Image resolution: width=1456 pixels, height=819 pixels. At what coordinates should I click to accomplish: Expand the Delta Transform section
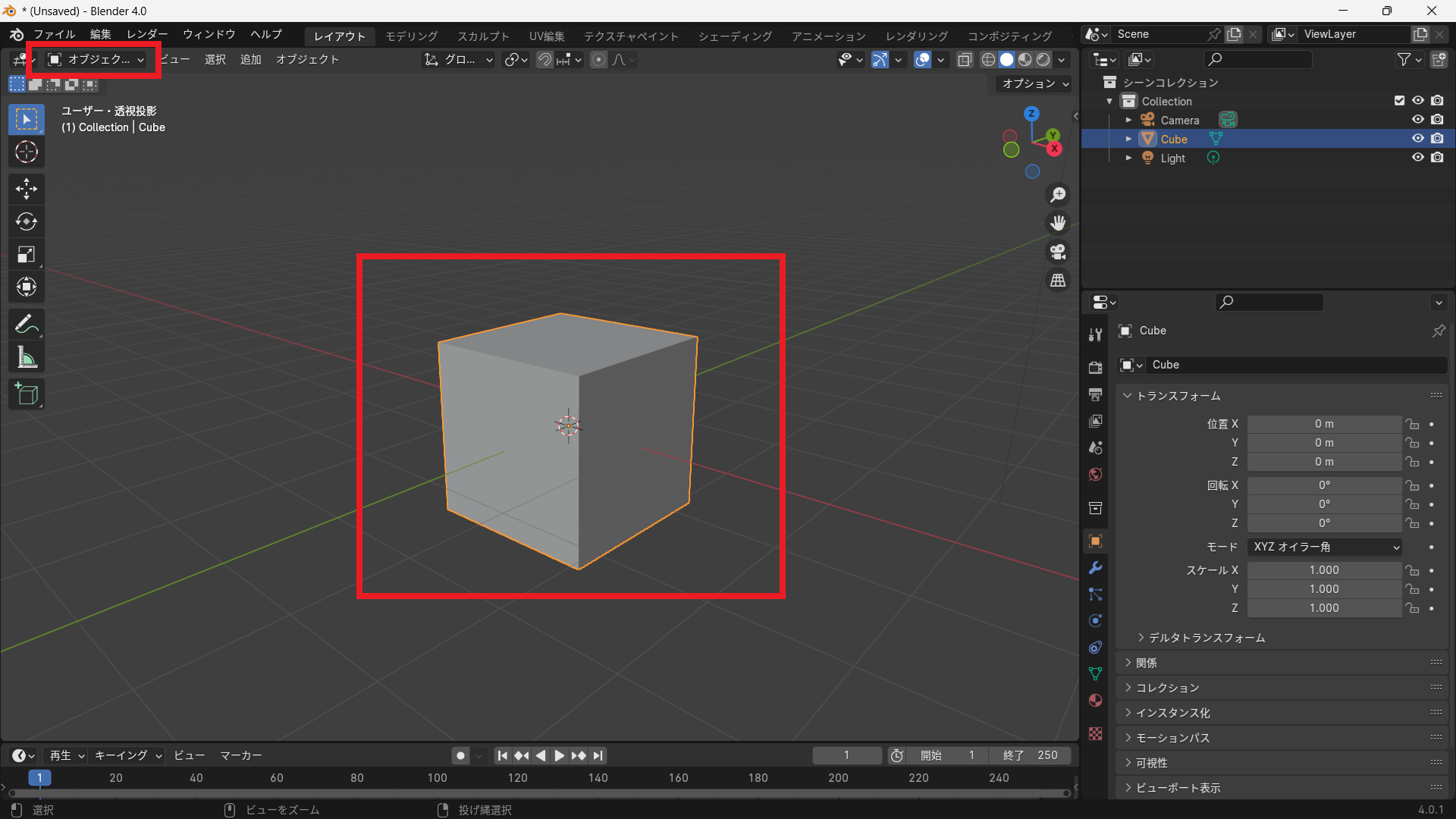pos(1206,638)
